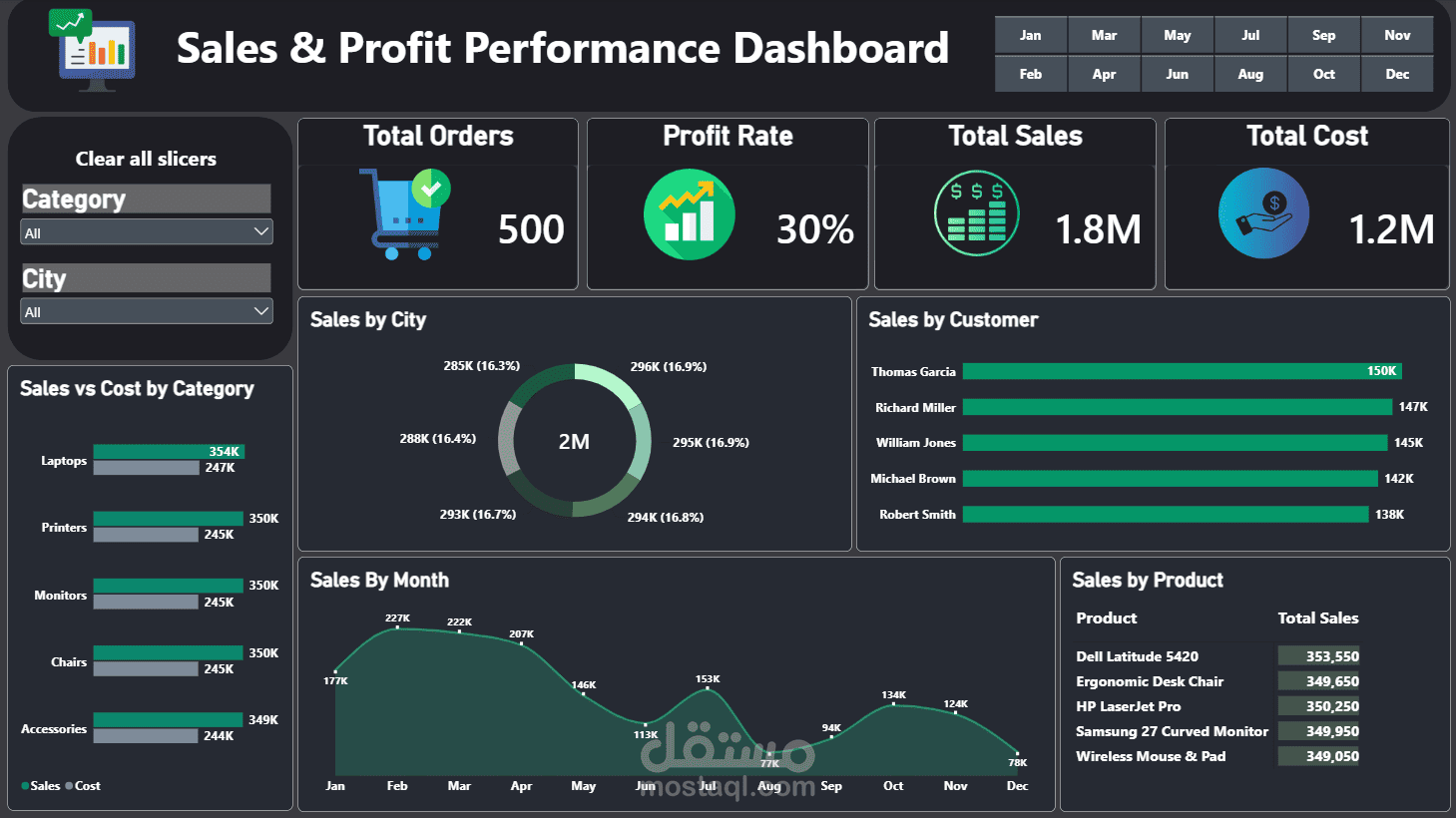
Task: Click the shopping cart Total Orders icon
Action: coord(404,213)
